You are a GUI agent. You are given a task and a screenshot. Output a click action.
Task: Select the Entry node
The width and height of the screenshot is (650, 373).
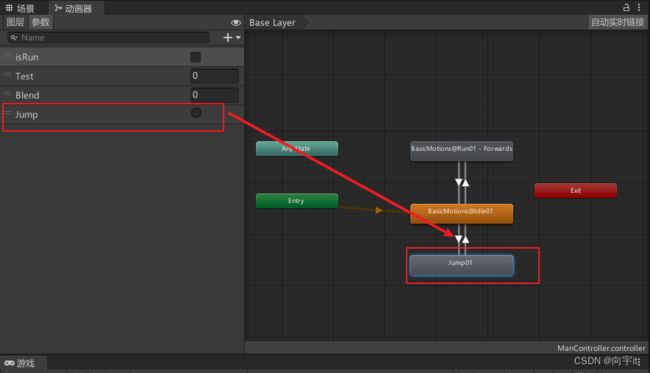point(297,201)
